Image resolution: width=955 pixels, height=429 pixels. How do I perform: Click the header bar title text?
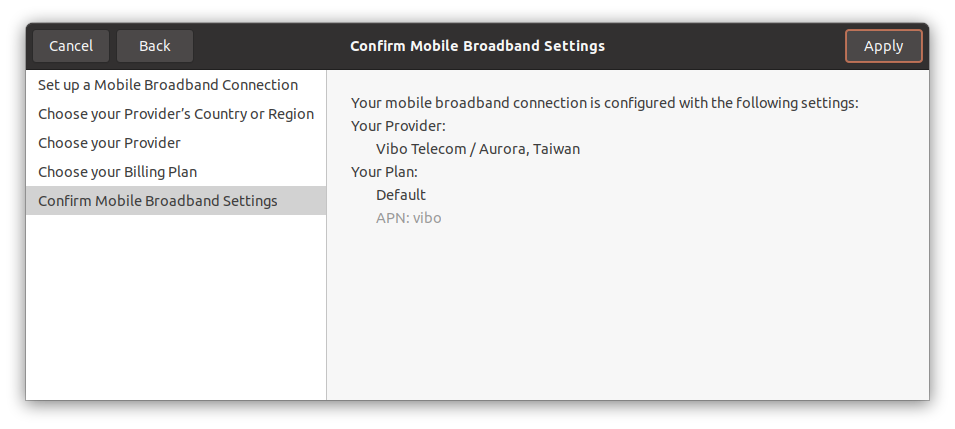tap(477, 46)
